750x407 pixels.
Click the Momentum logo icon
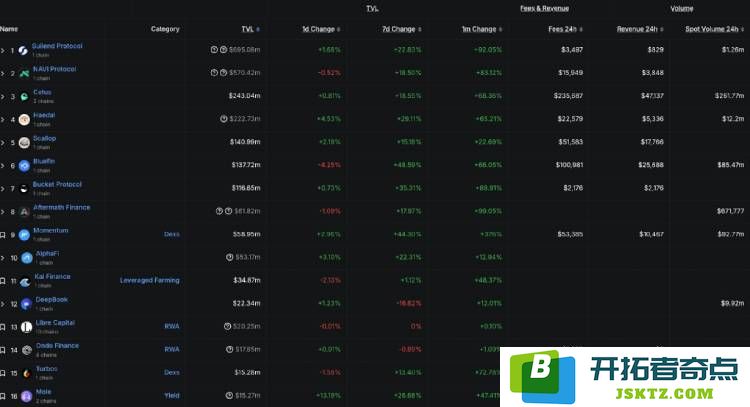tap(24, 235)
